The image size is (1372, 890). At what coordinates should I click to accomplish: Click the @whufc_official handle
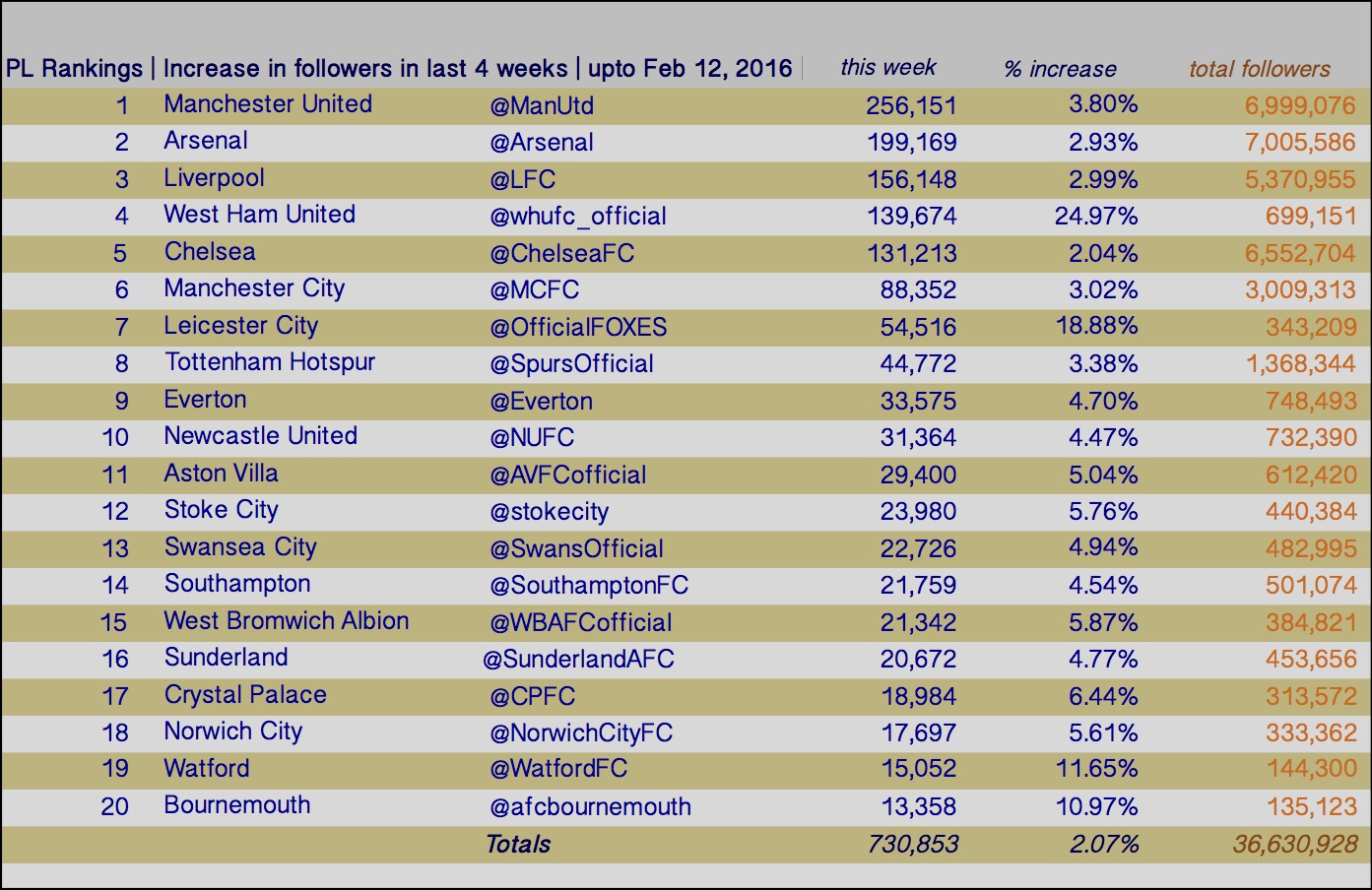click(x=578, y=217)
